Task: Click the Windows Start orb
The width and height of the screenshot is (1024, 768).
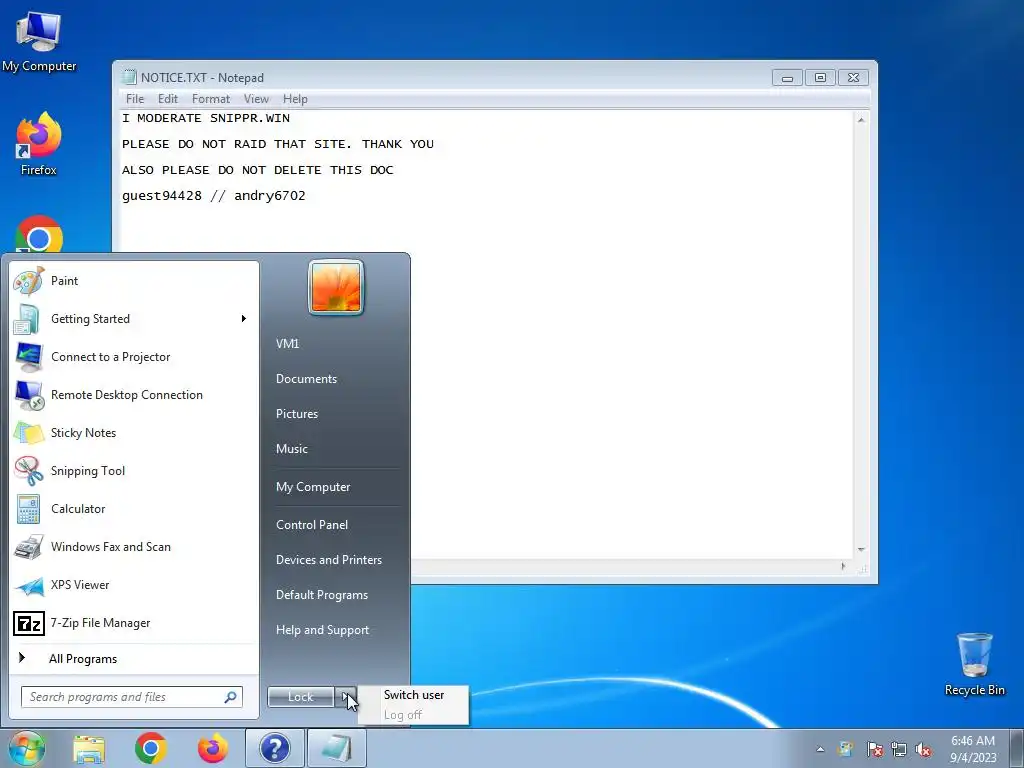Action: (26, 748)
